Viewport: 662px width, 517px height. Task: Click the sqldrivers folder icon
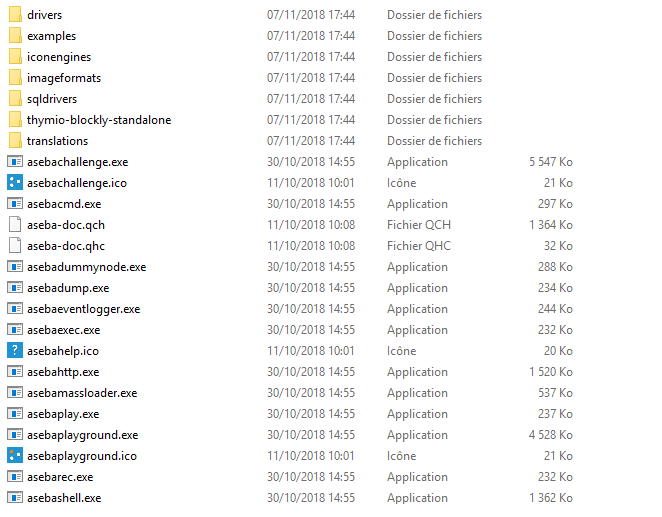15,98
